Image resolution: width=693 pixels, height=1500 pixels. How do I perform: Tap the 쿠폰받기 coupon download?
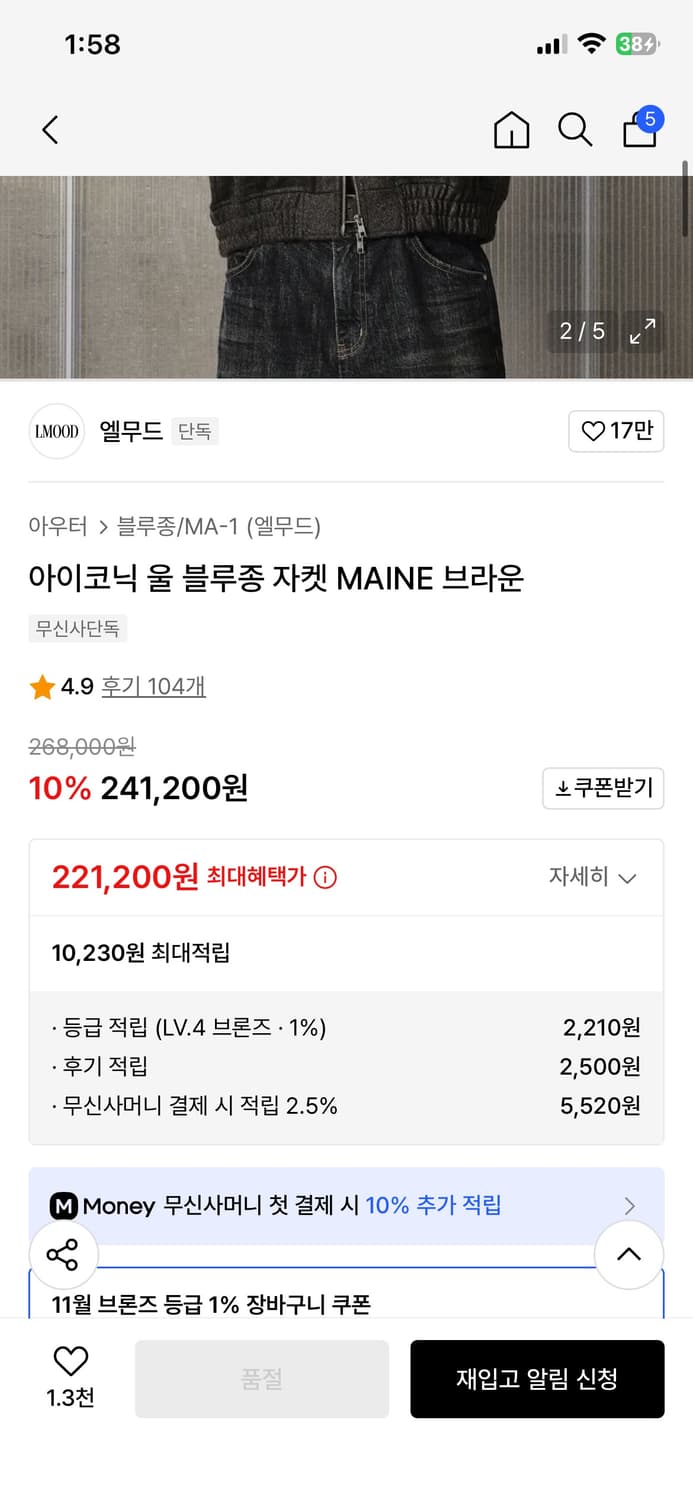click(602, 788)
